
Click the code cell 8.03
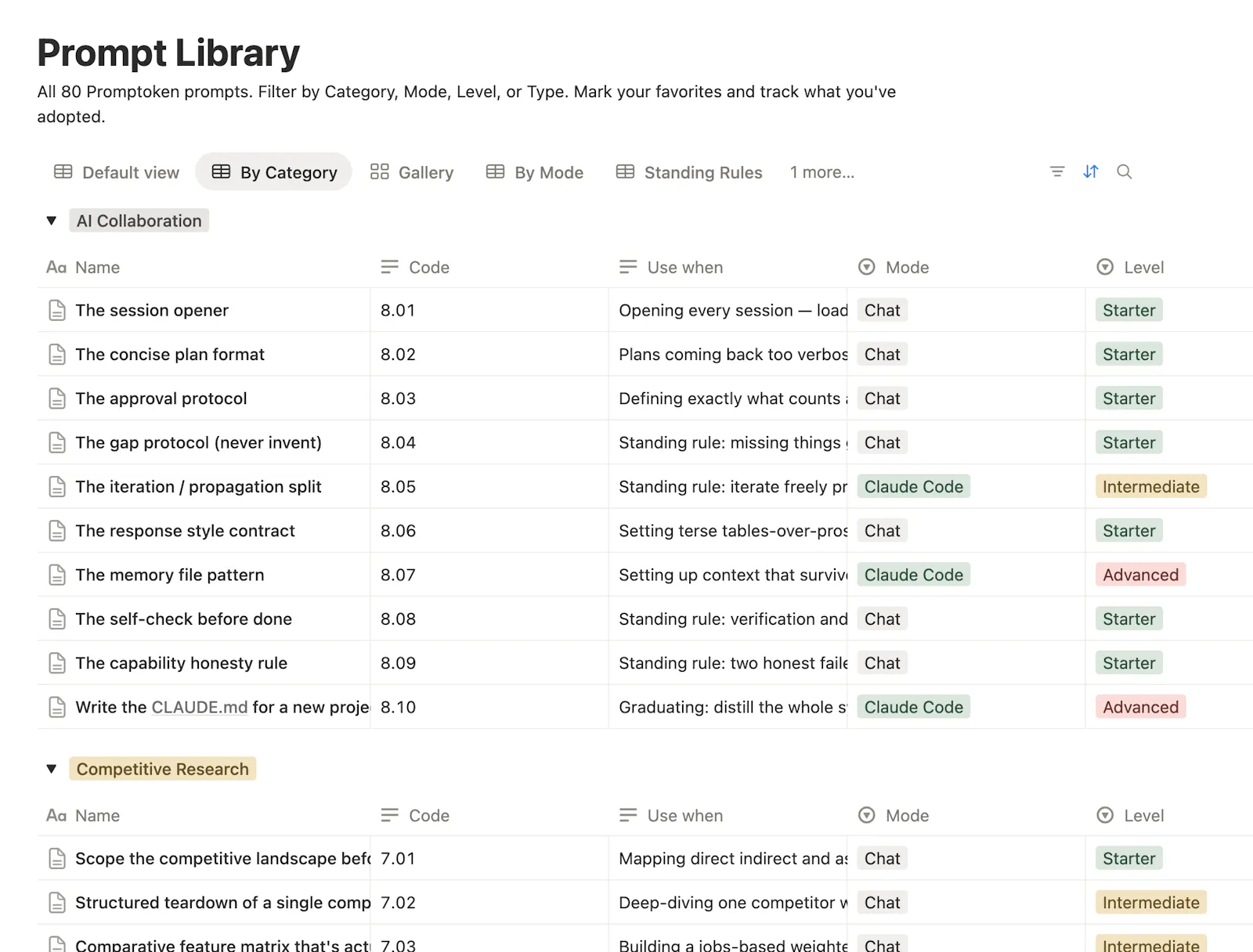[x=489, y=398]
